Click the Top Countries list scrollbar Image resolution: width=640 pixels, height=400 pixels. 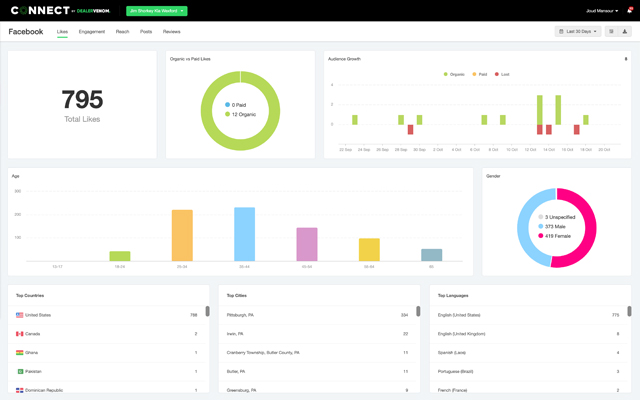coord(207,311)
